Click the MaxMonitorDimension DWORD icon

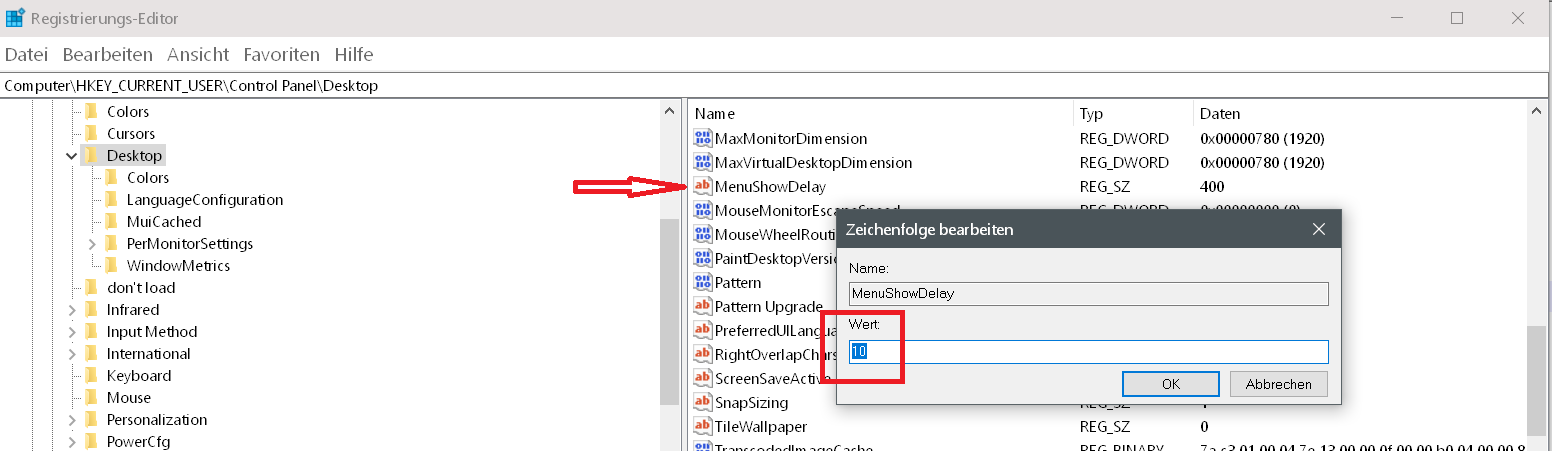pos(703,139)
